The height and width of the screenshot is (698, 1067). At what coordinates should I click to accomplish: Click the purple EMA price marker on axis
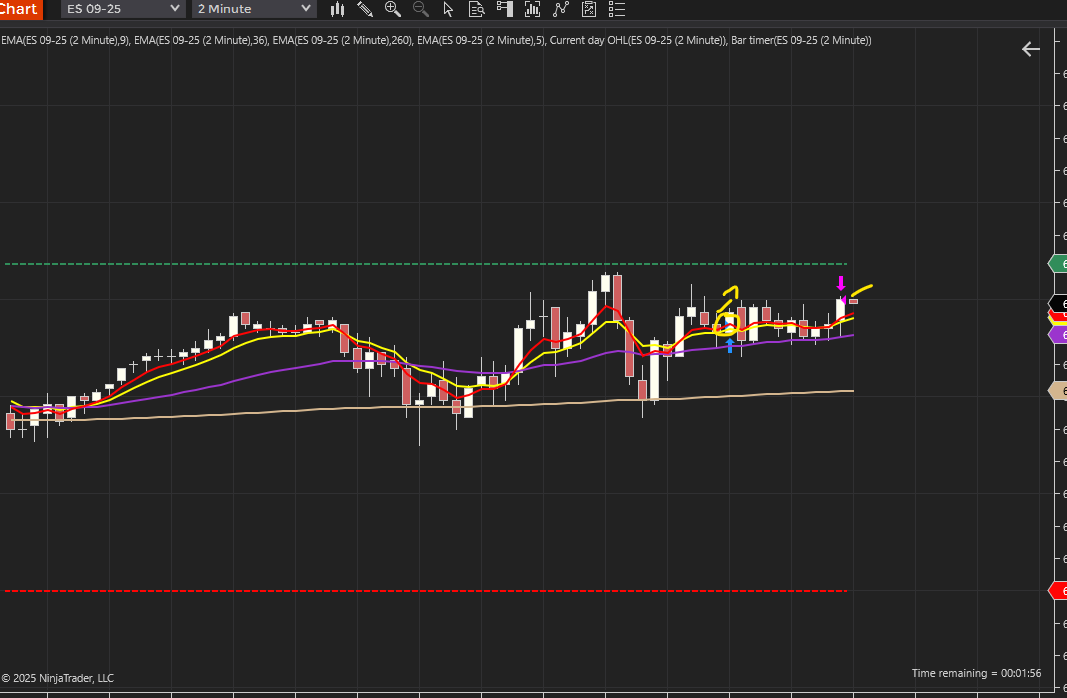(x=1058, y=335)
